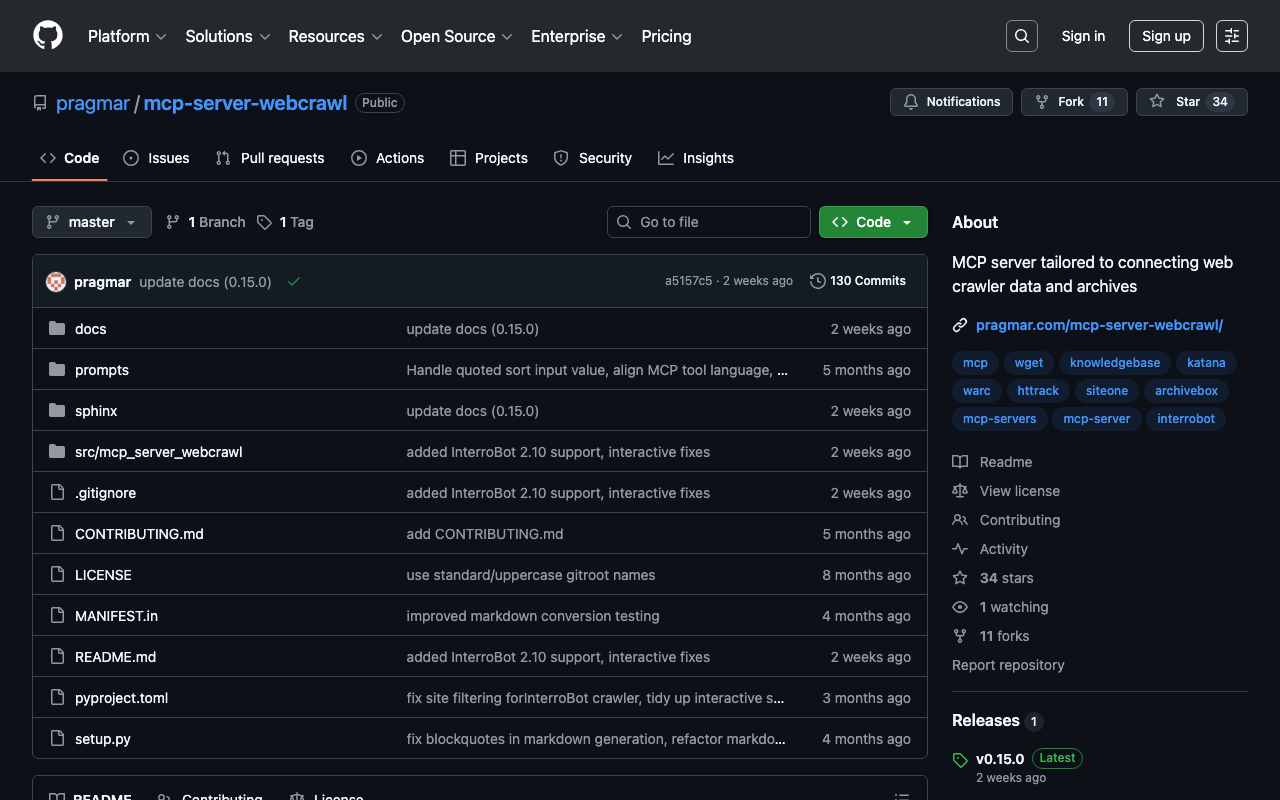The height and width of the screenshot is (800, 1280).
Task: Click green check commit status icon
Action: (294, 282)
